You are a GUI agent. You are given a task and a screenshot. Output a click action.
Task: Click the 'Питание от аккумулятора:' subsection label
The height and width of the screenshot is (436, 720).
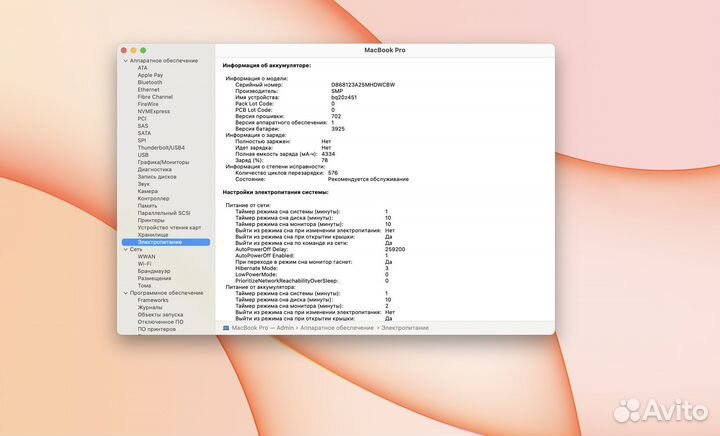tap(260, 287)
